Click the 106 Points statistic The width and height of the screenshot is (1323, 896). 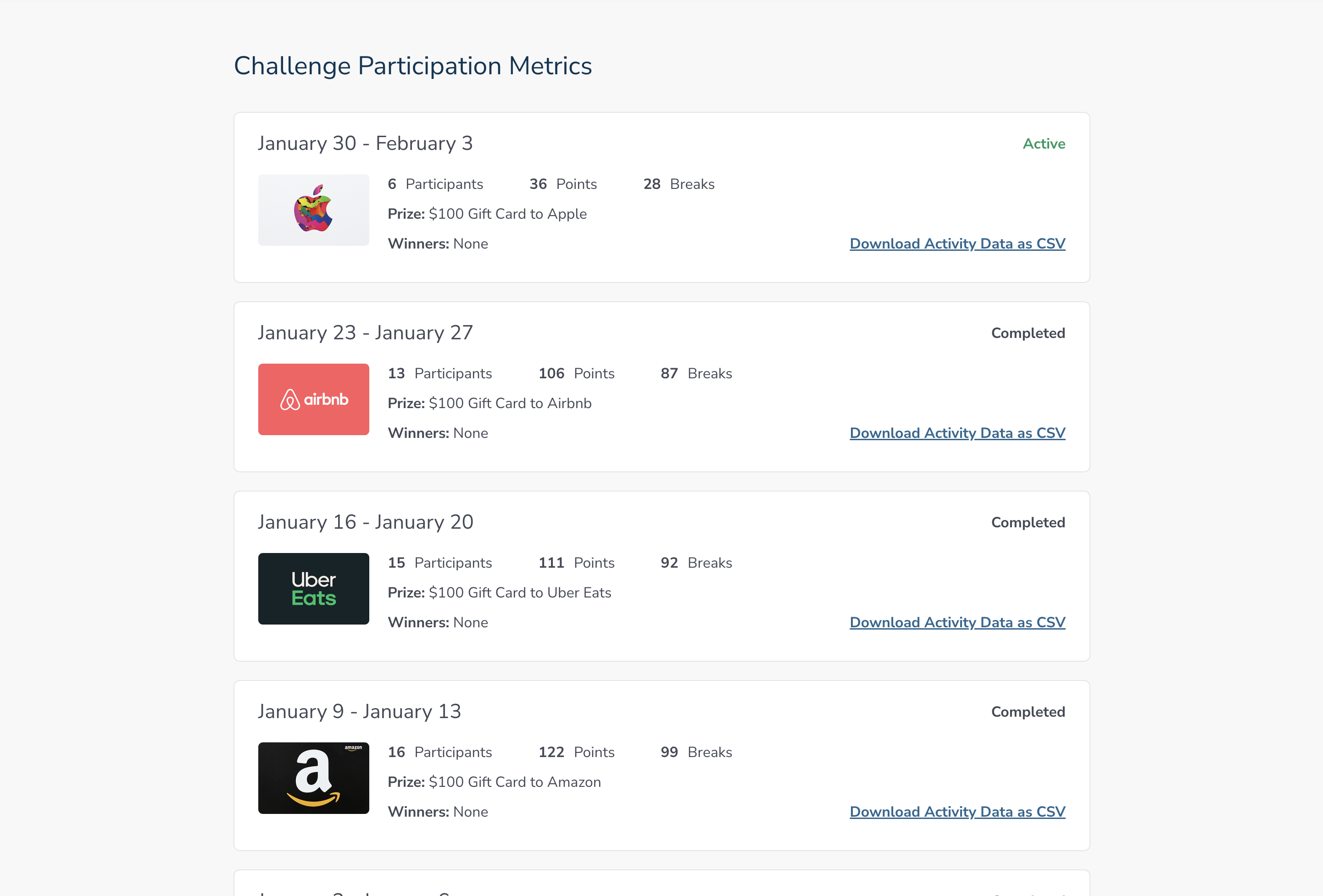point(576,374)
